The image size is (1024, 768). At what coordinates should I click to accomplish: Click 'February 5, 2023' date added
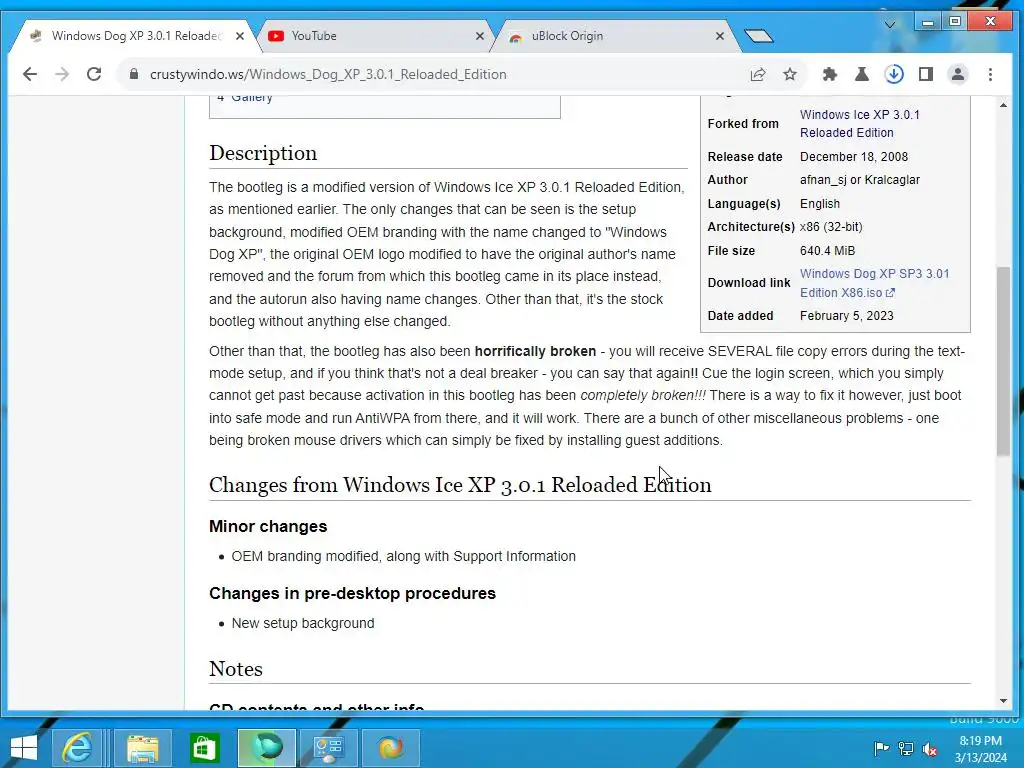tap(846, 316)
